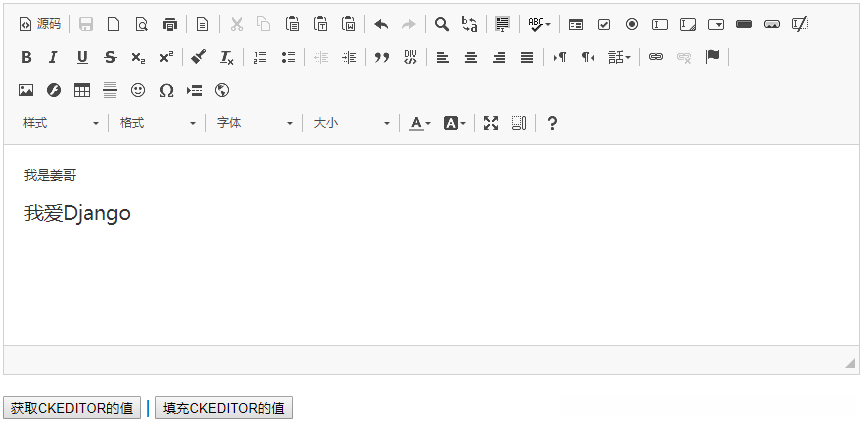Insert a text field
The image size is (865, 427).
click(660, 24)
